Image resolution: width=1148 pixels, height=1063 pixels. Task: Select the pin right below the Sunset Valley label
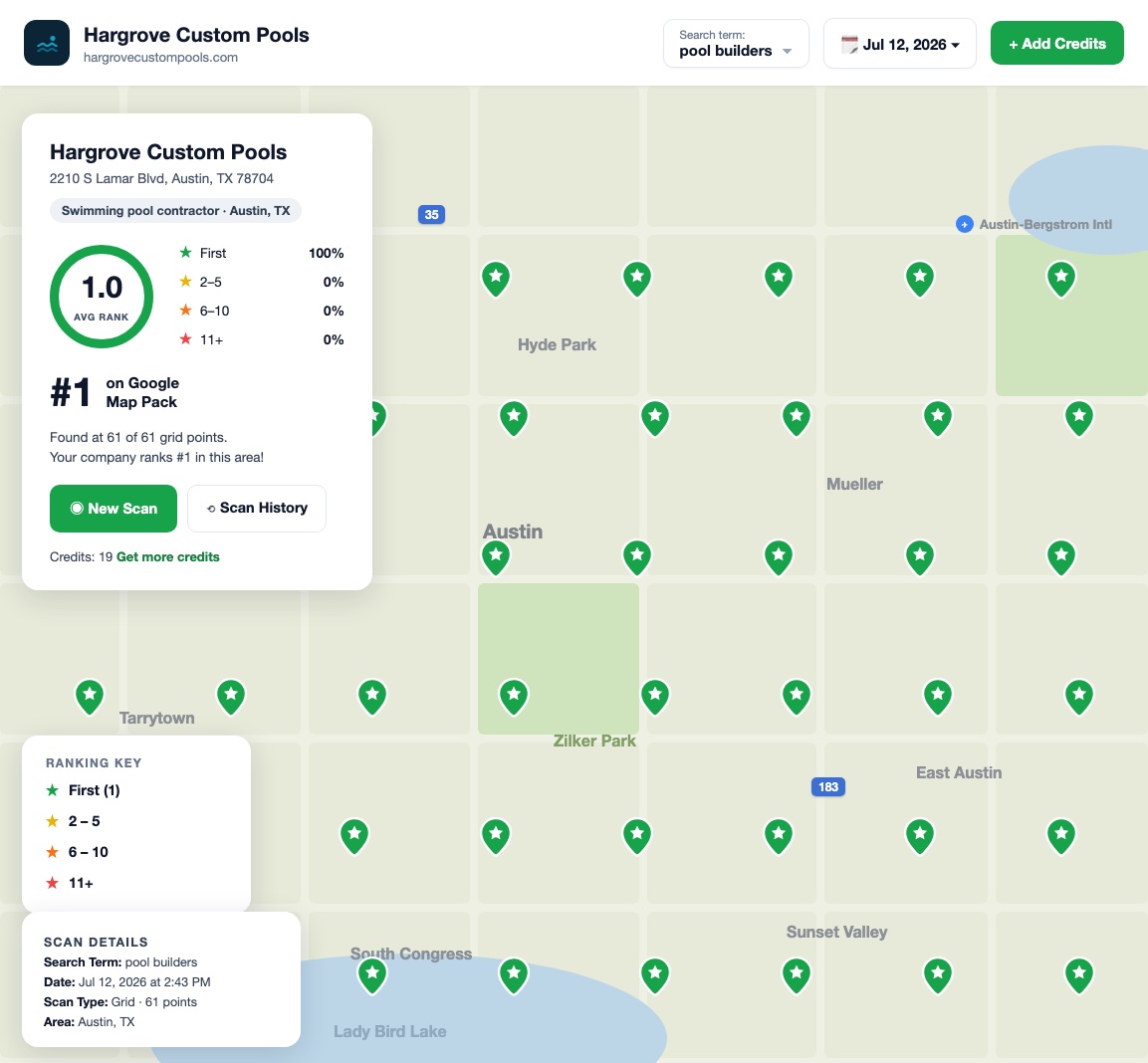[796, 975]
